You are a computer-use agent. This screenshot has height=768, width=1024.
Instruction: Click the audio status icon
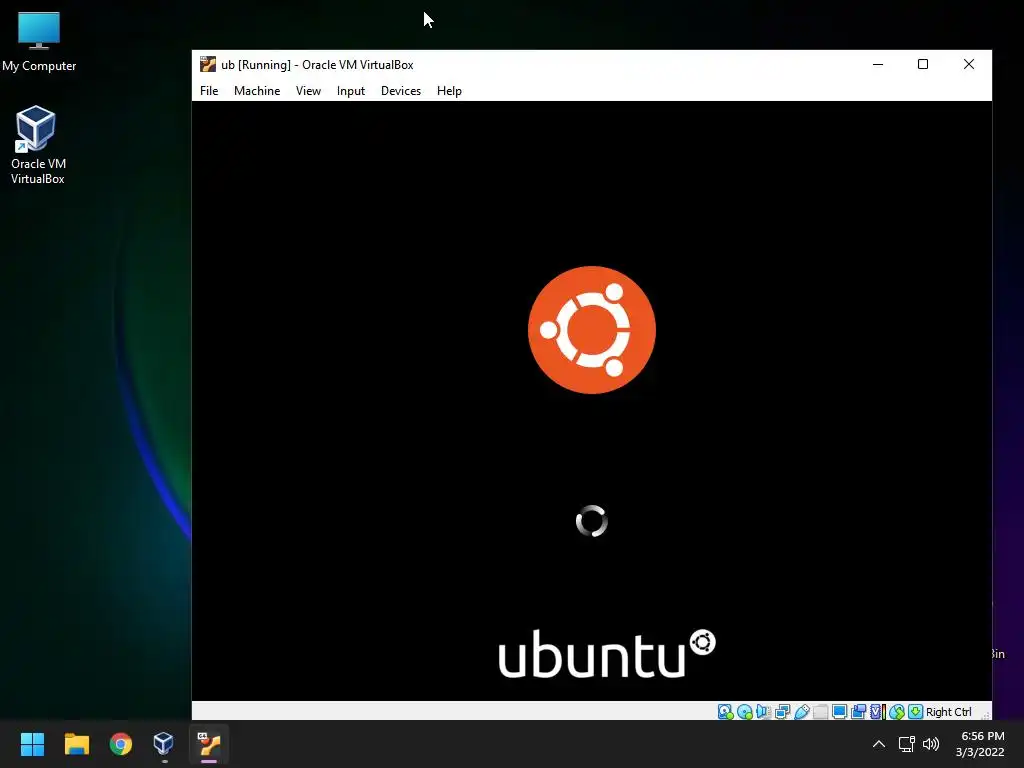tap(763, 712)
